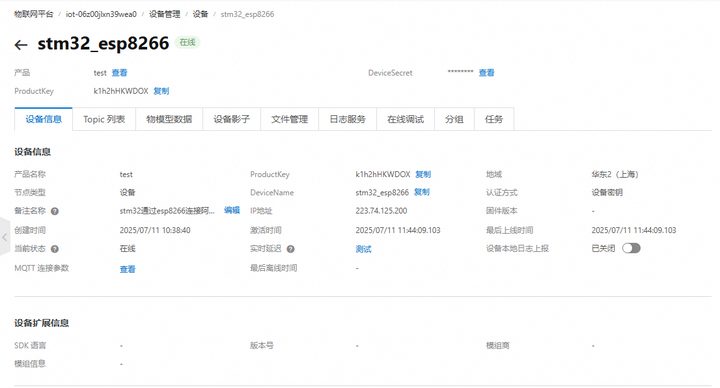
Task: Go to 设备 breadcrumb
Action: point(200,14)
